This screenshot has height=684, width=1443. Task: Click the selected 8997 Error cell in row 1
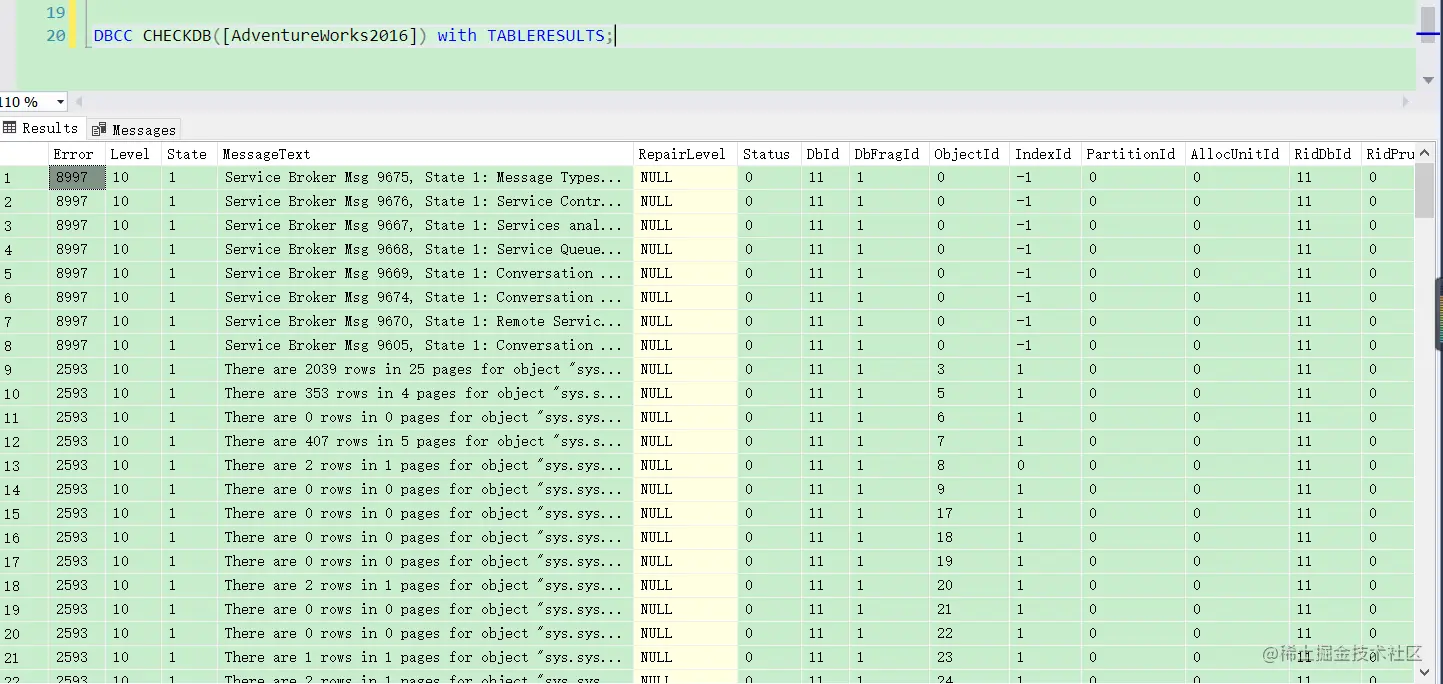pos(77,177)
